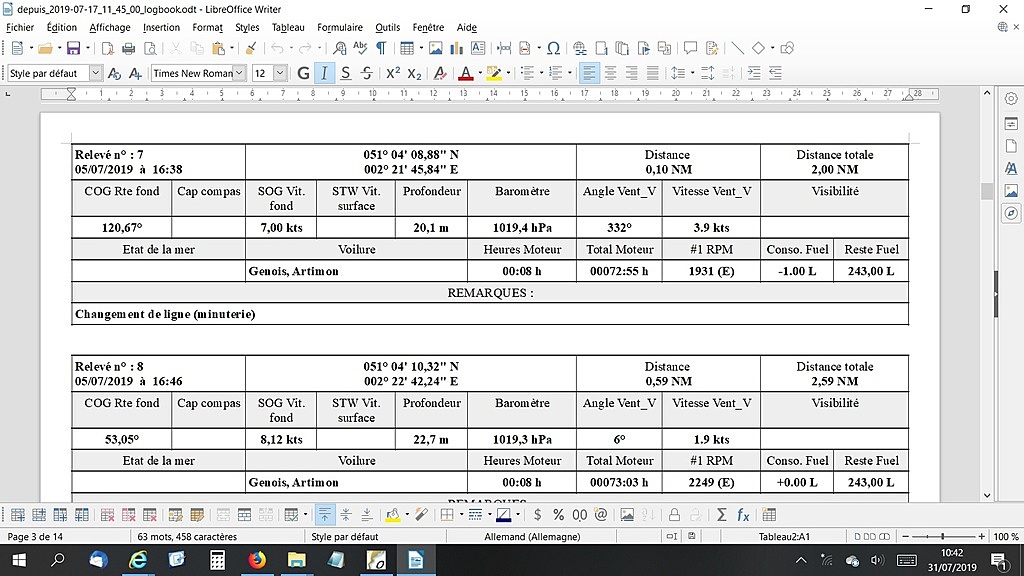This screenshot has width=1024, height=576.
Task: Toggle left paragraph alignment
Action: (x=589, y=73)
